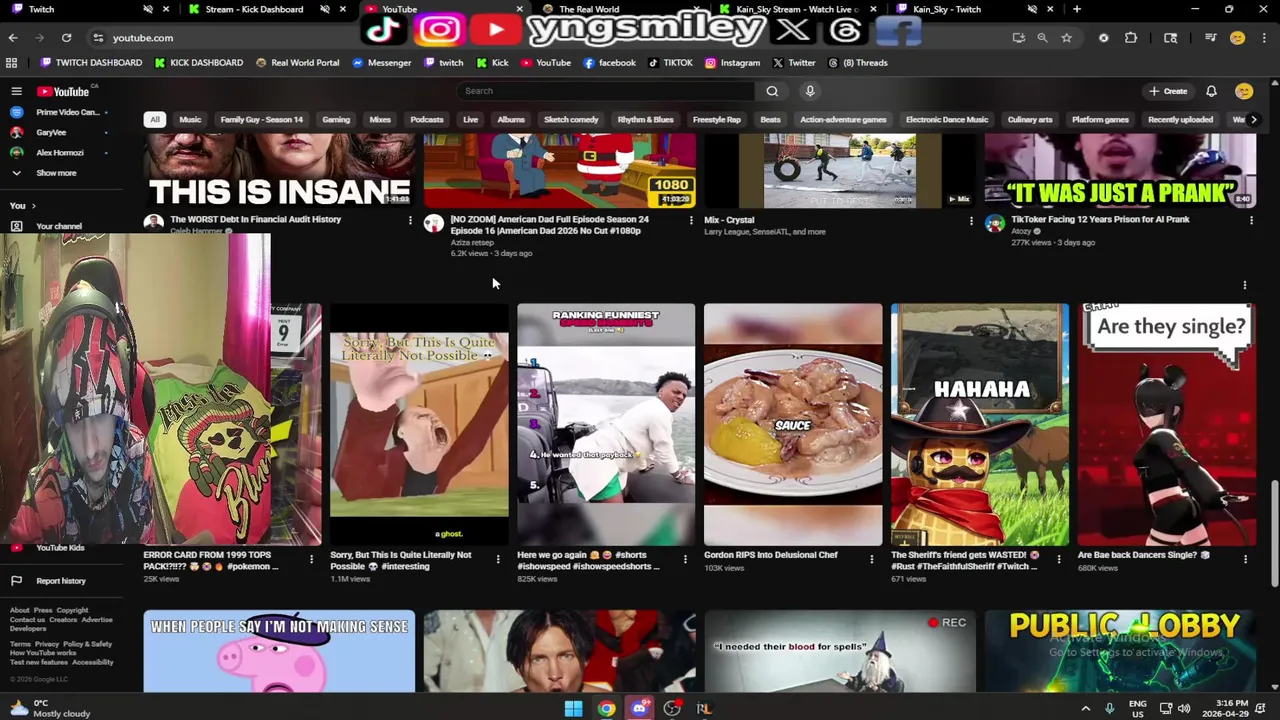Show more filter chips with right arrow

click(1254, 120)
